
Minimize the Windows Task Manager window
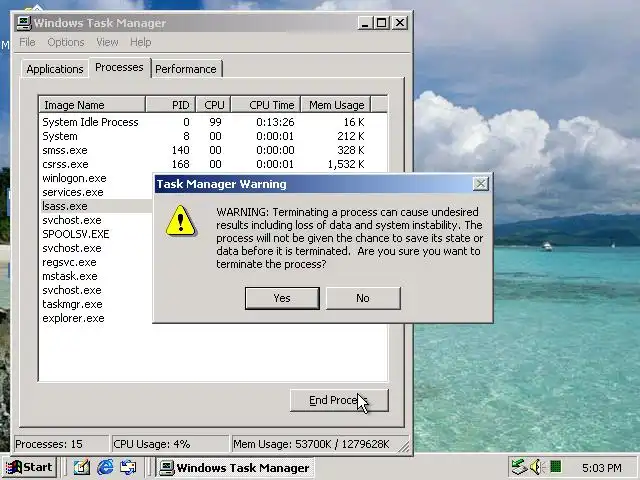[x=365, y=23]
